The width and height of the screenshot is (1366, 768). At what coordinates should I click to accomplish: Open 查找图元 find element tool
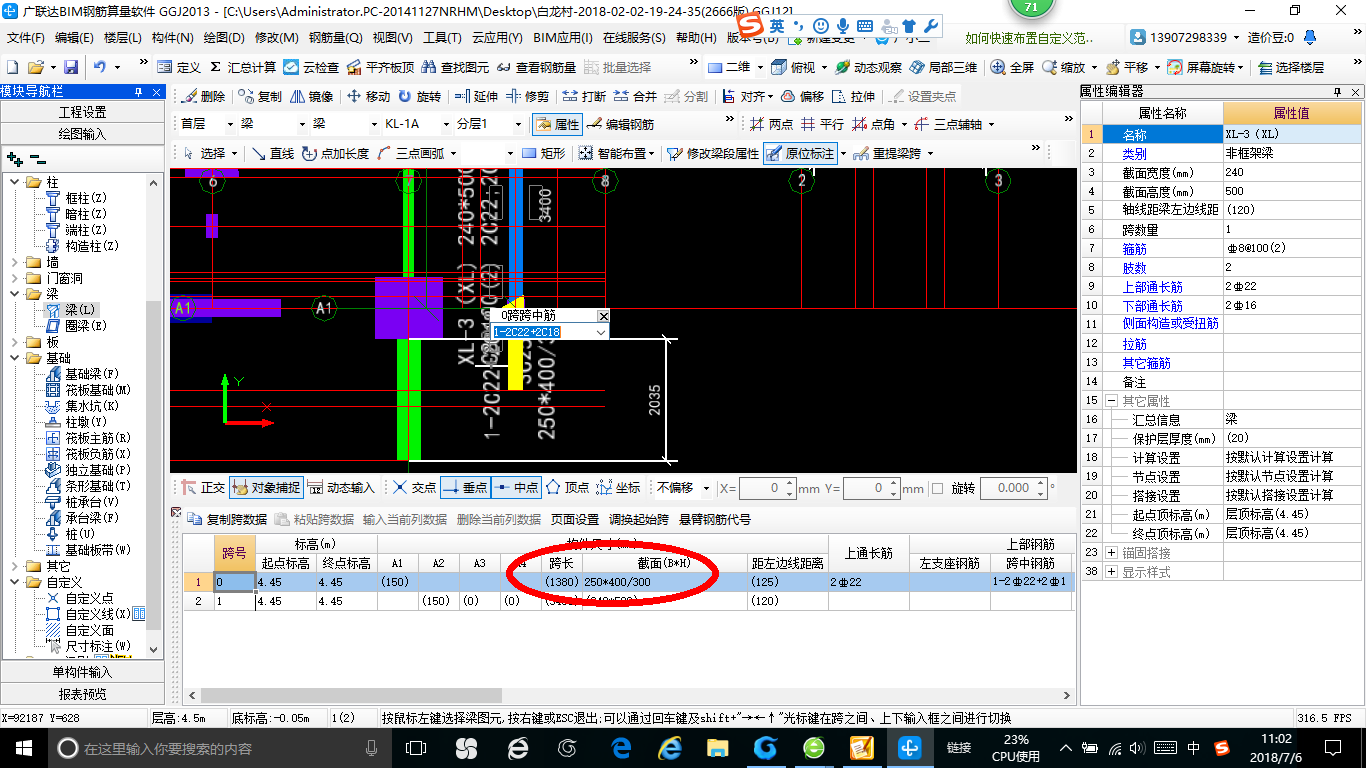[x=455, y=67]
